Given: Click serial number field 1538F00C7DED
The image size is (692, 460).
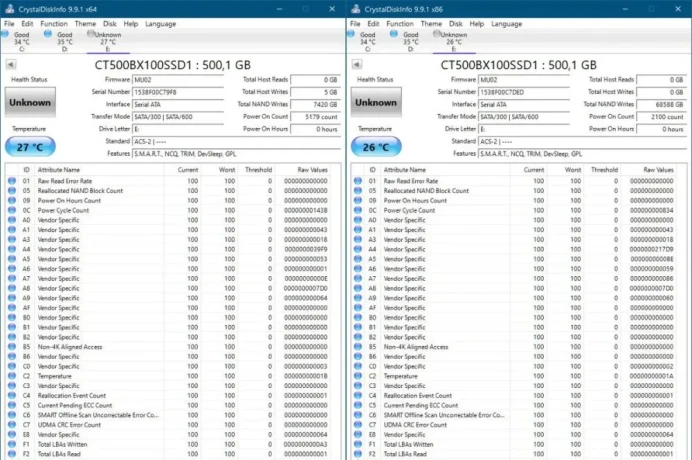Looking at the screenshot, I should 524,92.
